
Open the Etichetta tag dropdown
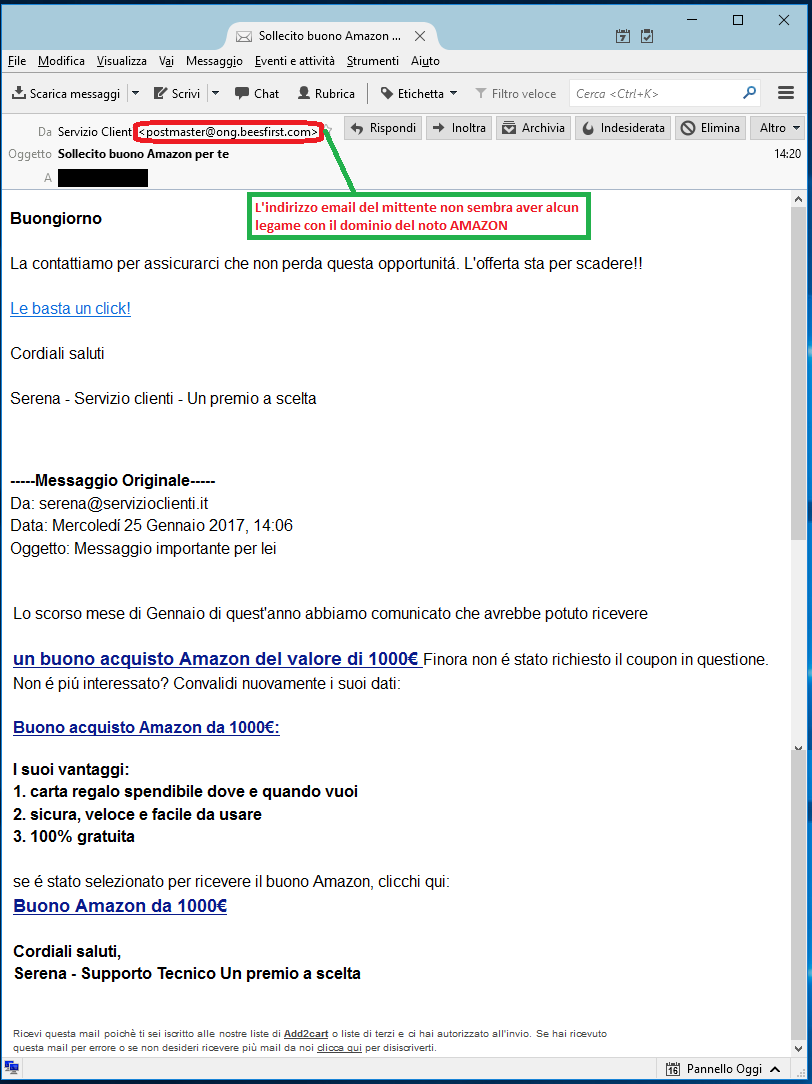419,93
